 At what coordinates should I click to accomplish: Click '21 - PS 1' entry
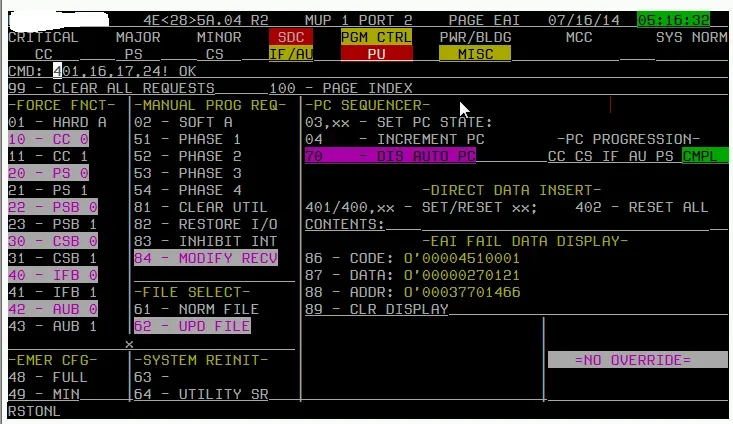(x=48, y=190)
